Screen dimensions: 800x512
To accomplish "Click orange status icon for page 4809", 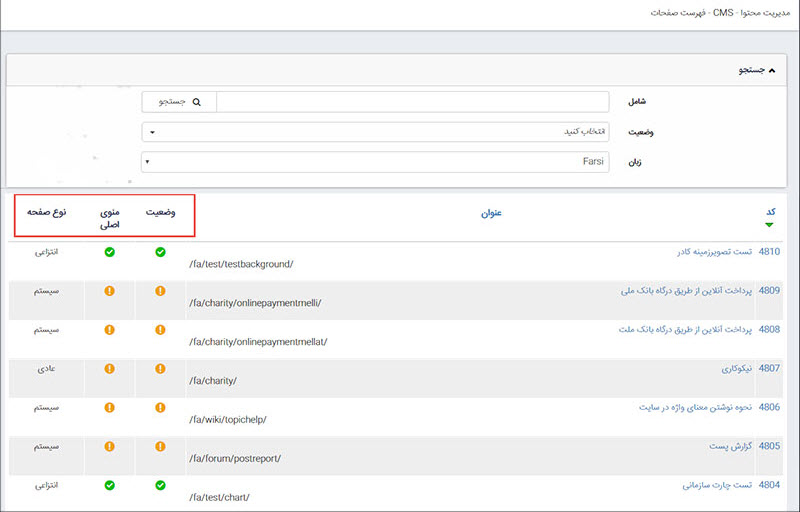I will click(160, 291).
